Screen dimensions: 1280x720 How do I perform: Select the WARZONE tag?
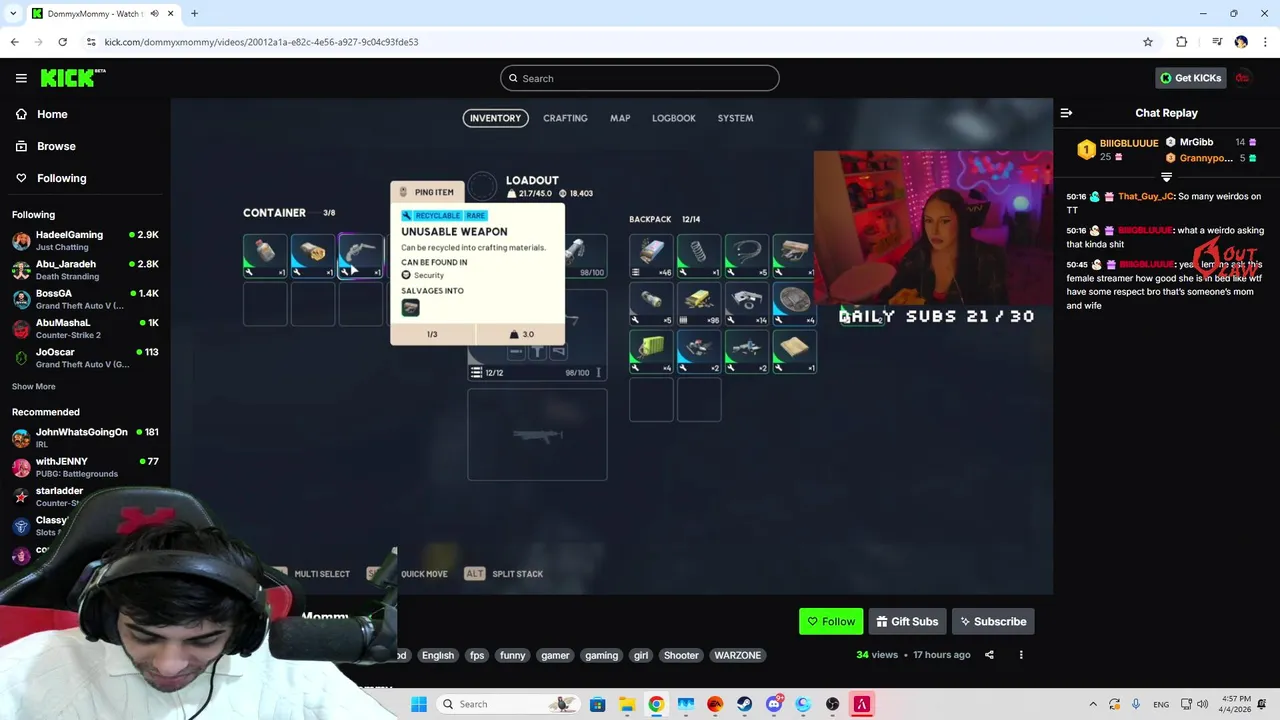[x=737, y=655]
